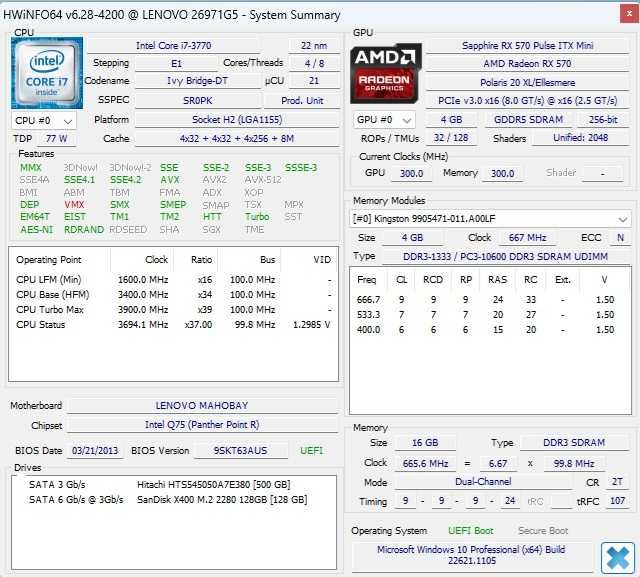This screenshot has width=640, height=577.
Task: Click the 256-bit bus width field
Action: click(x=603, y=120)
